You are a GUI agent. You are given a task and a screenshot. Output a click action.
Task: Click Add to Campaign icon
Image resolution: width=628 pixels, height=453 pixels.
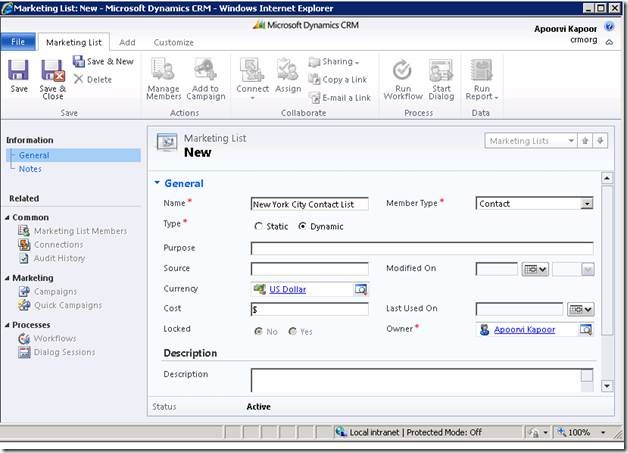[x=205, y=72]
